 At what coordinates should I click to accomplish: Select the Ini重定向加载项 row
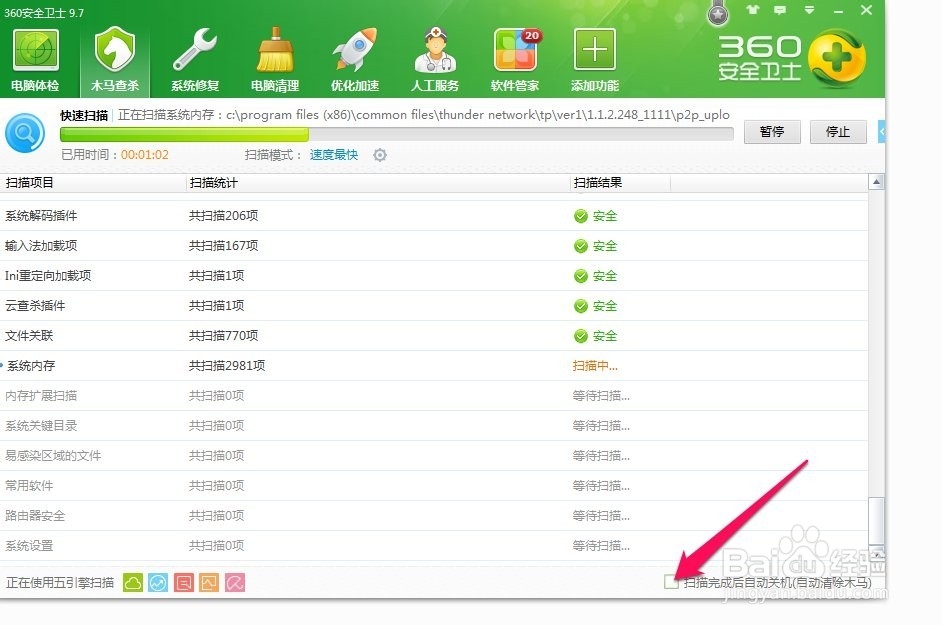(x=434, y=276)
